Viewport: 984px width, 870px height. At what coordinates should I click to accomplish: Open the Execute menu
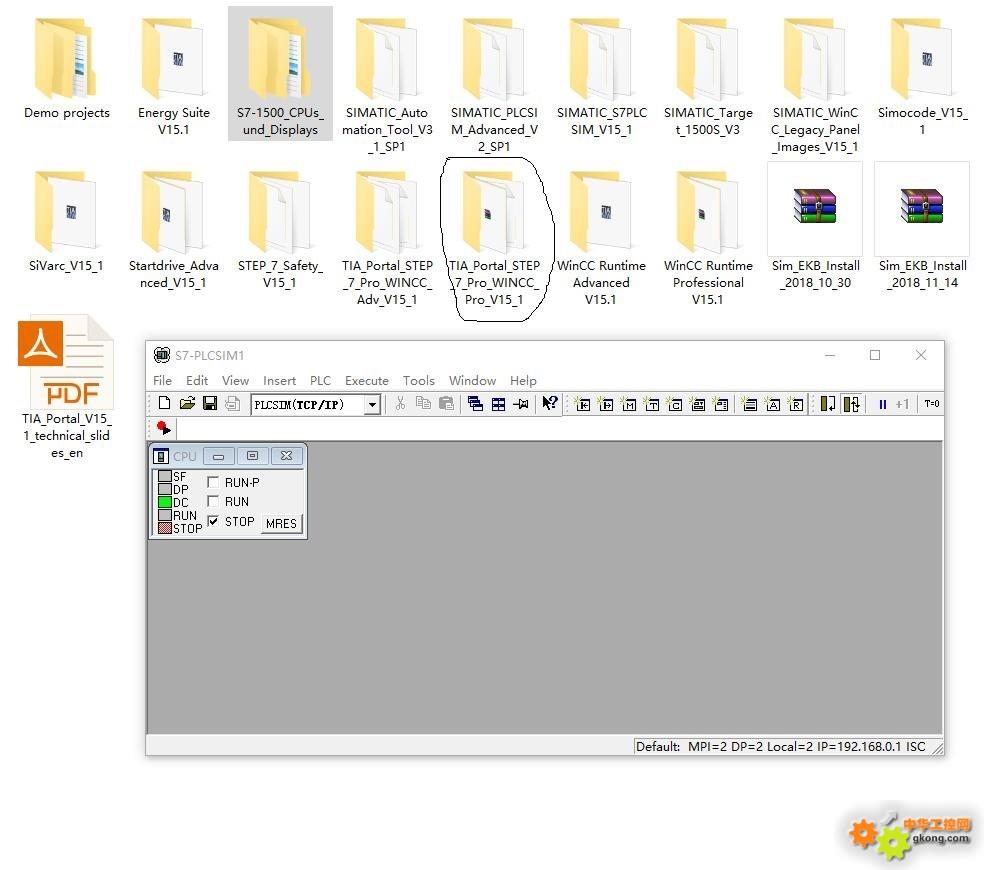(367, 380)
